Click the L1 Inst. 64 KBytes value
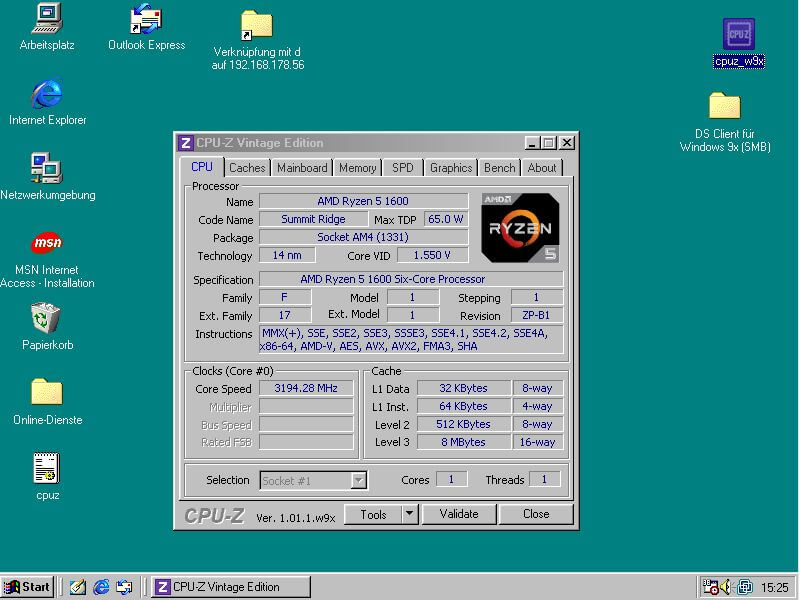Viewport: 800px width, 600px height. 464,406
